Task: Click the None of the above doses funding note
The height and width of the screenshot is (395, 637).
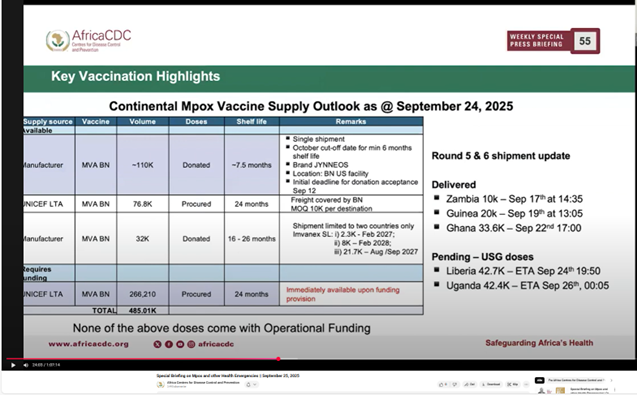Action: pos(221,328)
